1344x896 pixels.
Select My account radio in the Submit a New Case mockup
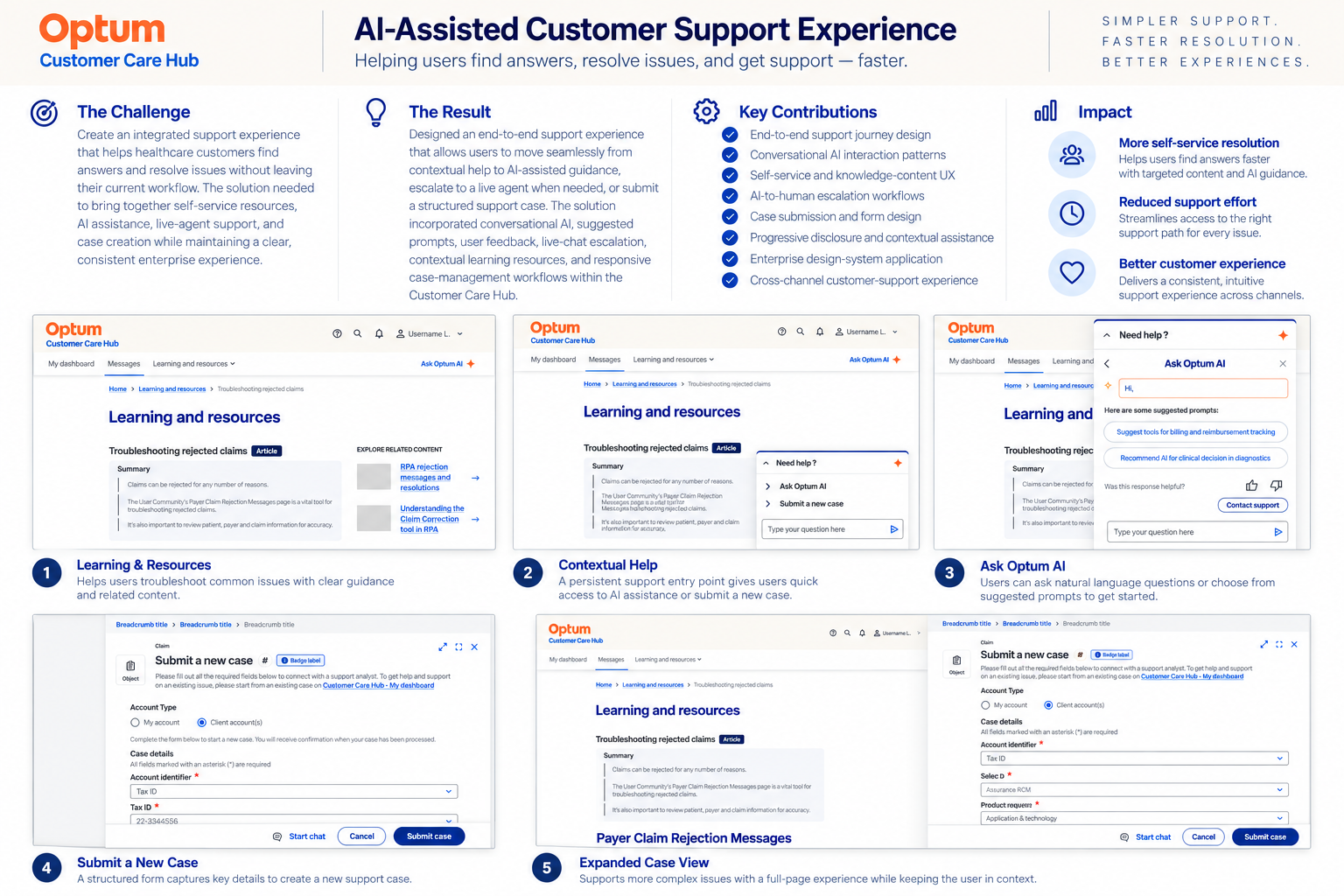pyautogui.click(x=135, y=723)
